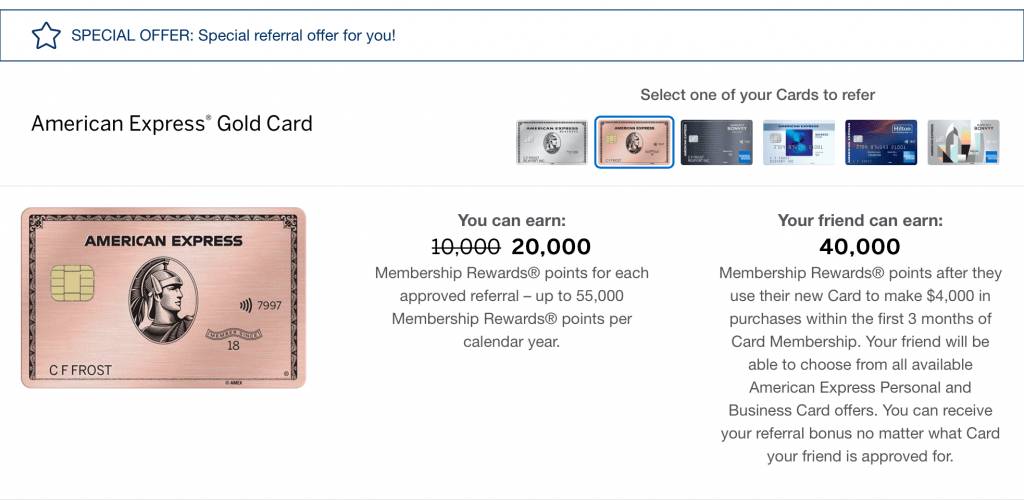The image size is (1024, 501).
Task: Open the Special referral offer banner text
Action: tap(233, 35)
